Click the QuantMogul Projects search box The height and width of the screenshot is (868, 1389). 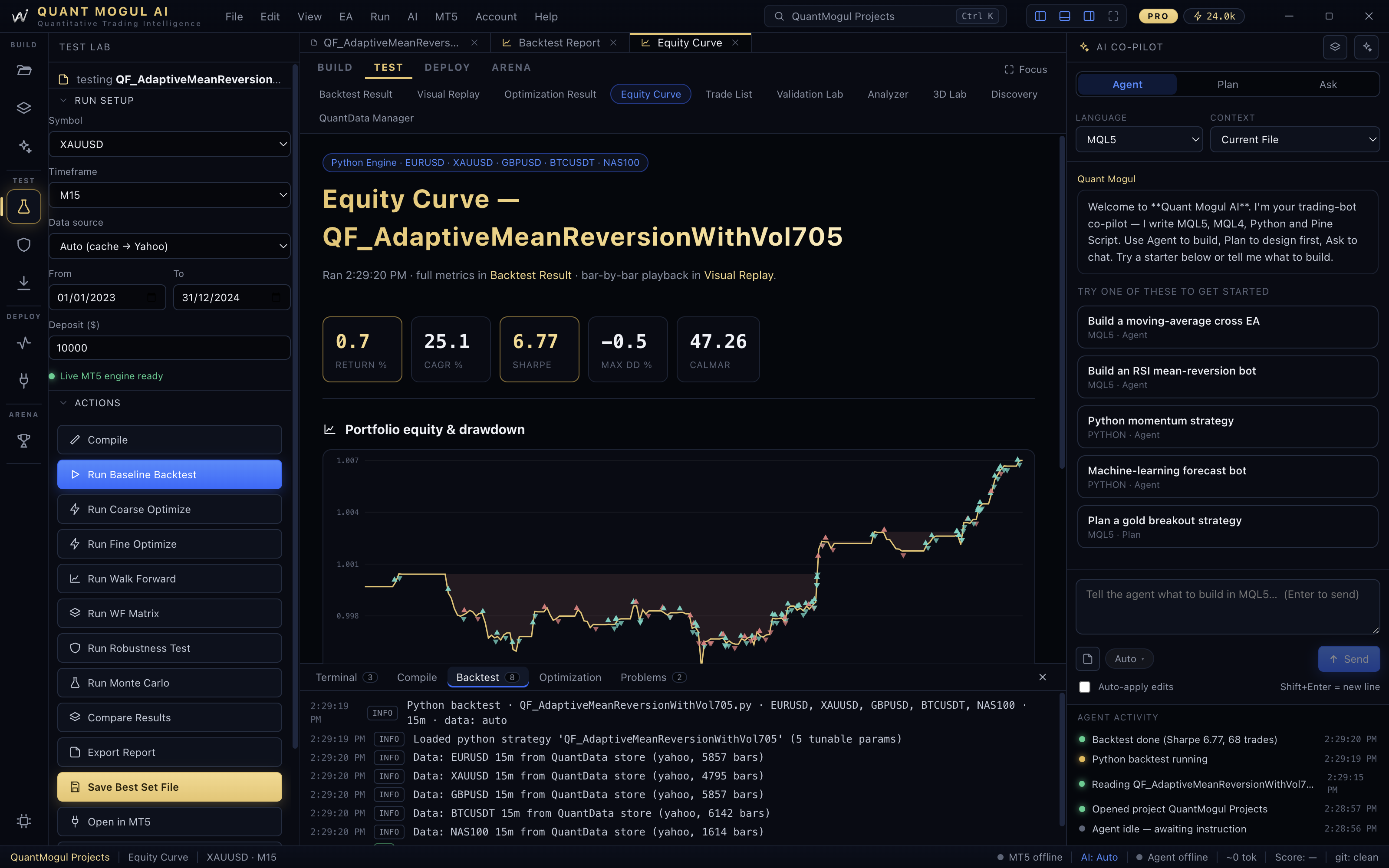pyautogui.click(x=885, y=16)
